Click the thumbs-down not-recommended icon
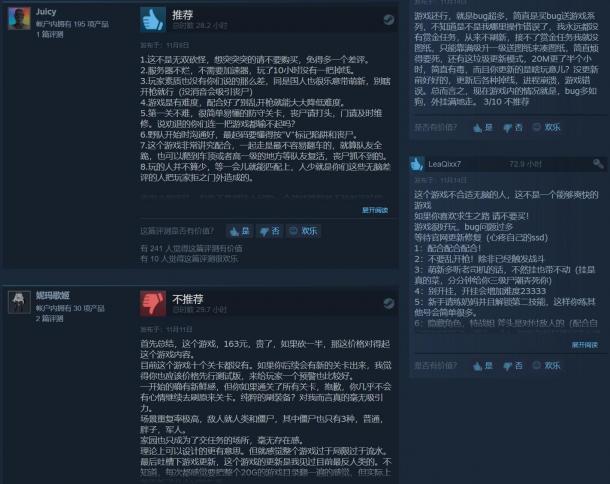 153,303
